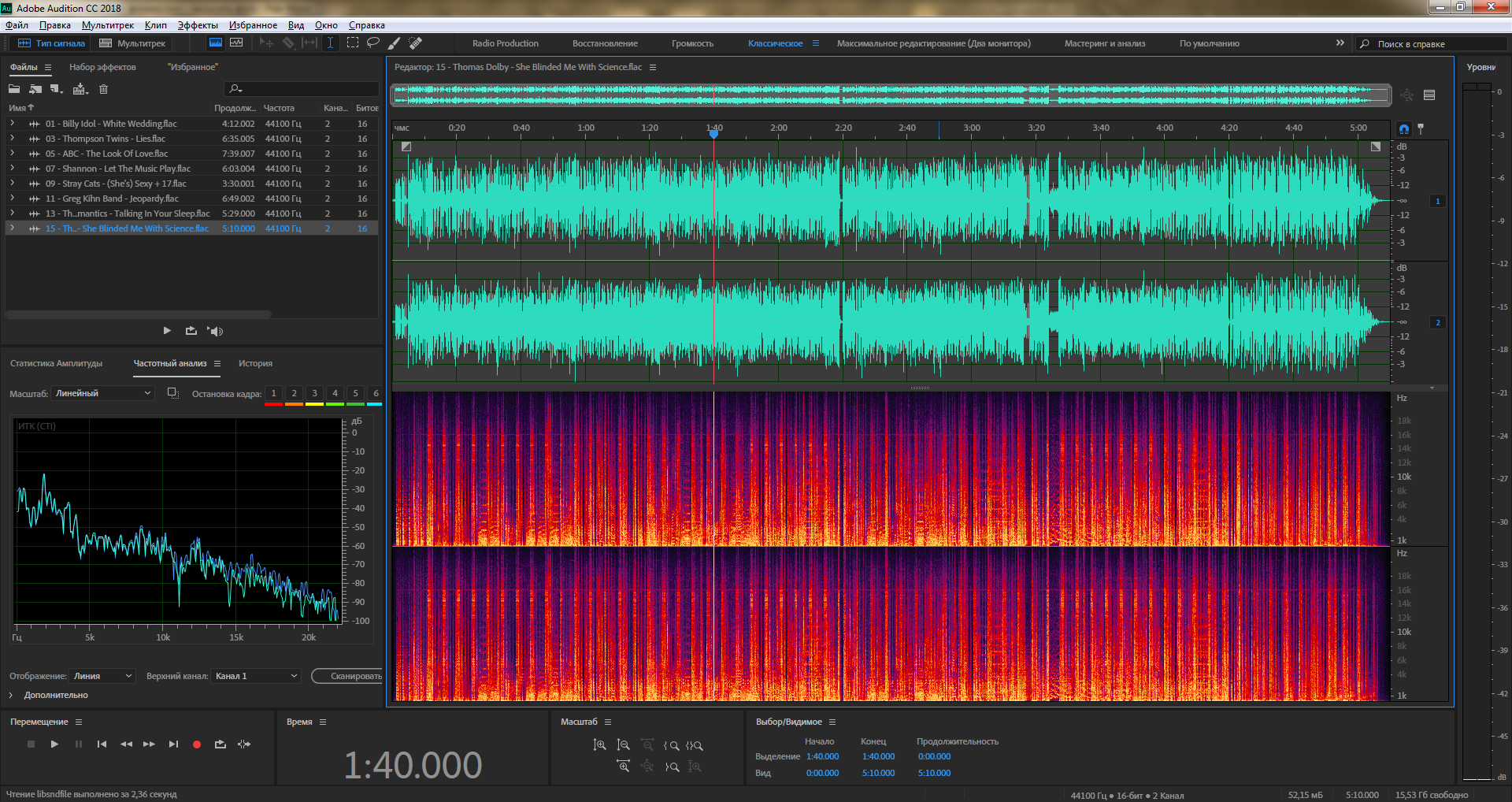Click the Files panel search field
This screenshot has height=802, width=1512.
[302, 89]
